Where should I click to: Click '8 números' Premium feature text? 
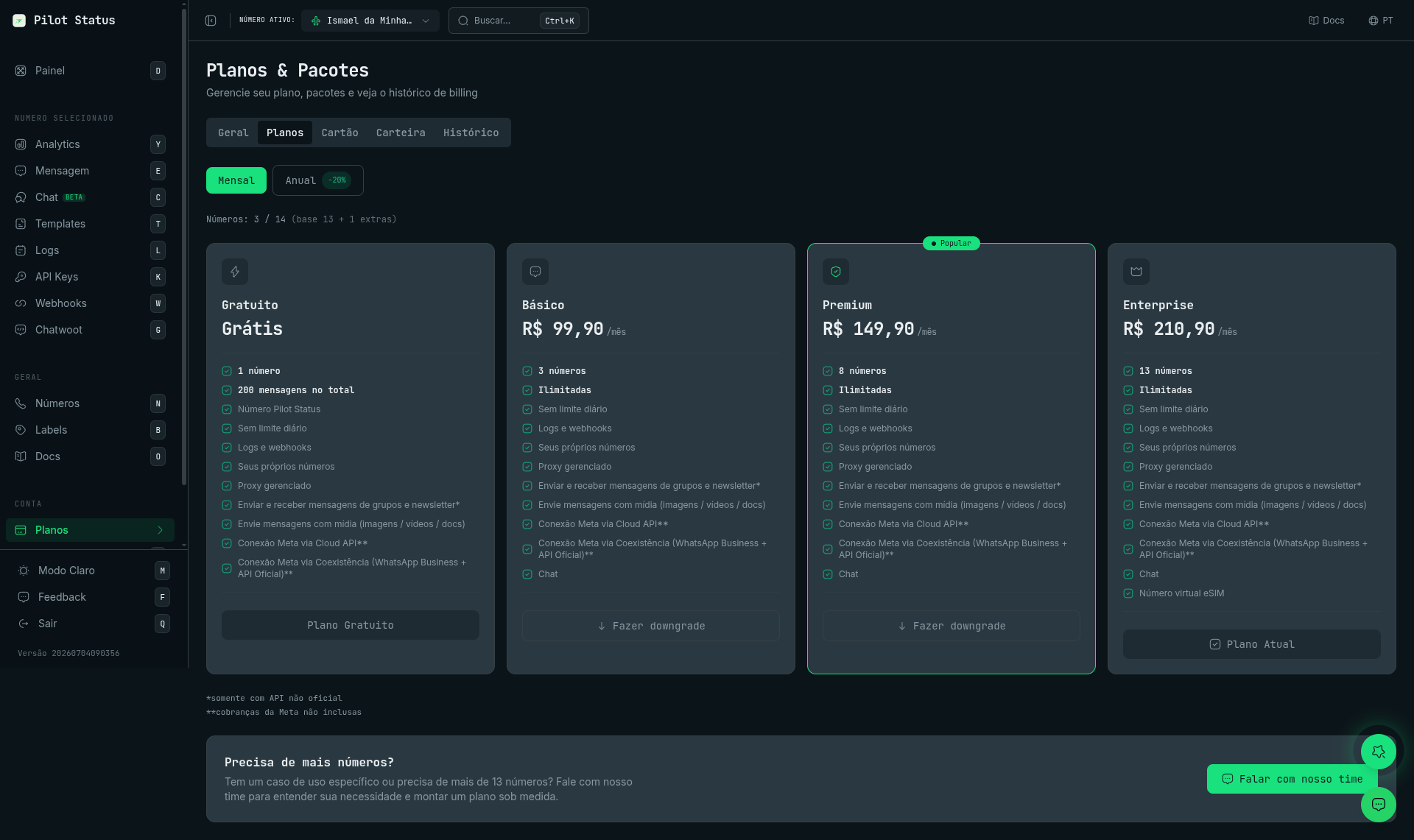(x=862, y=371)
